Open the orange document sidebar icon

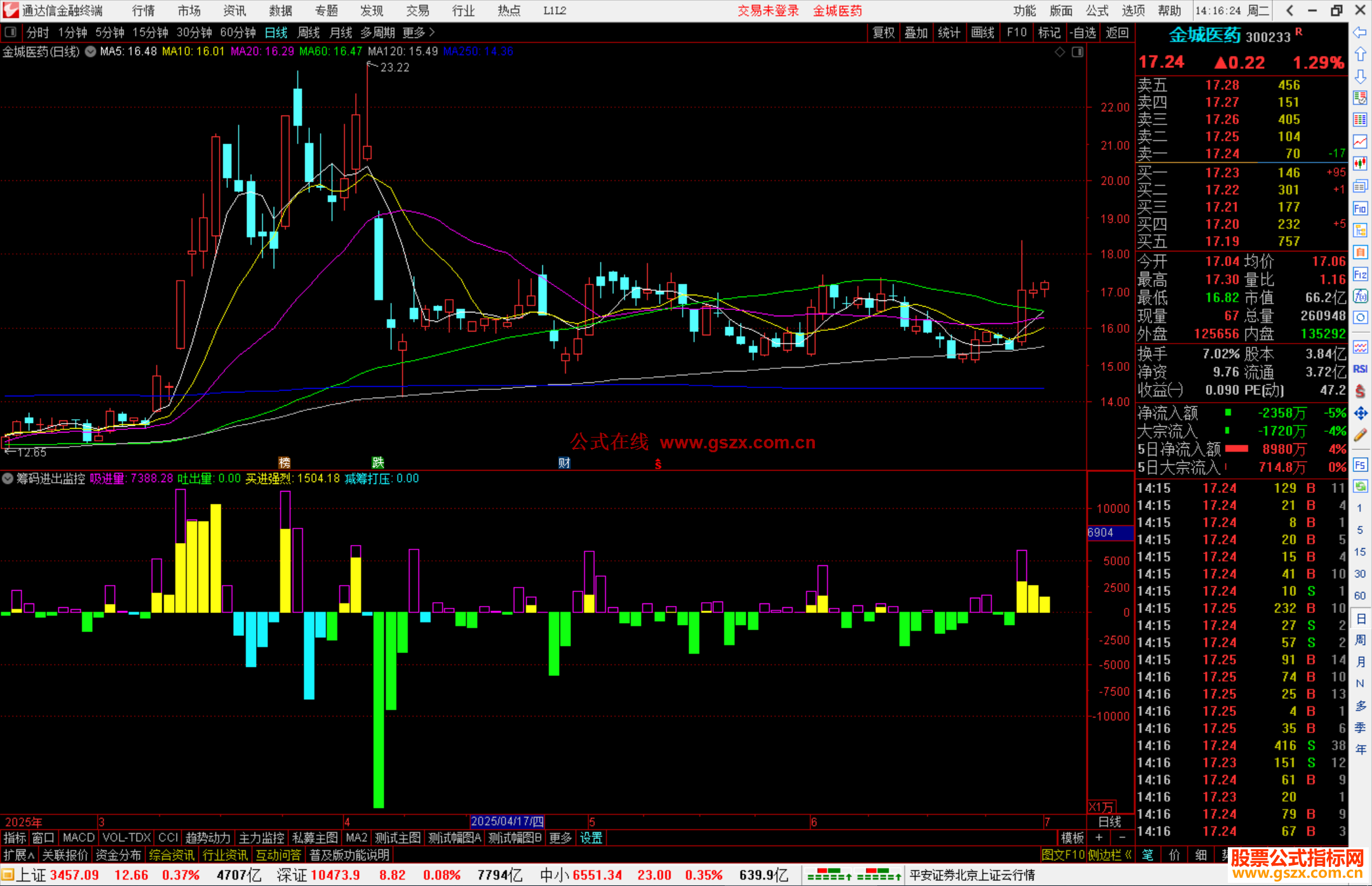point(1360,252)
